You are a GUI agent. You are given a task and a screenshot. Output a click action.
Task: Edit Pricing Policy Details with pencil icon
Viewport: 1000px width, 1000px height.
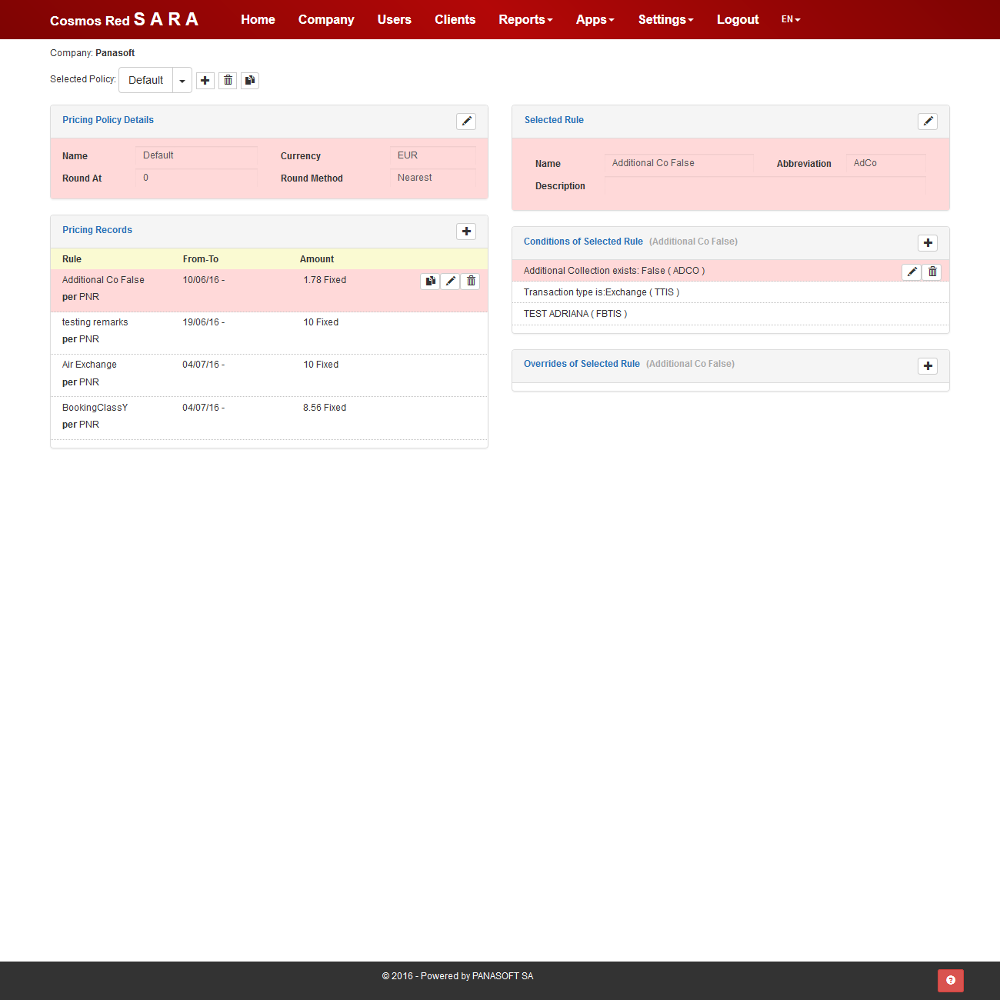click(466, 121)
